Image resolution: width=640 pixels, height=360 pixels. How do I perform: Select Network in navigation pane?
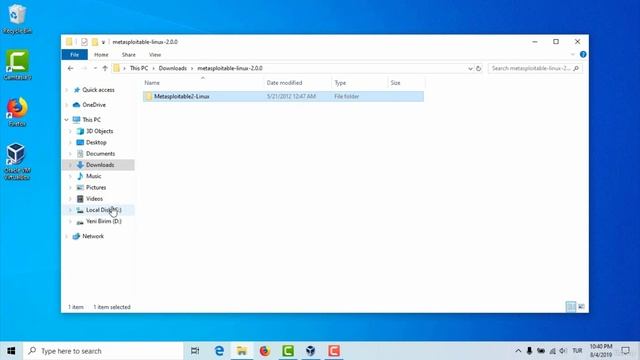point(93,236)
